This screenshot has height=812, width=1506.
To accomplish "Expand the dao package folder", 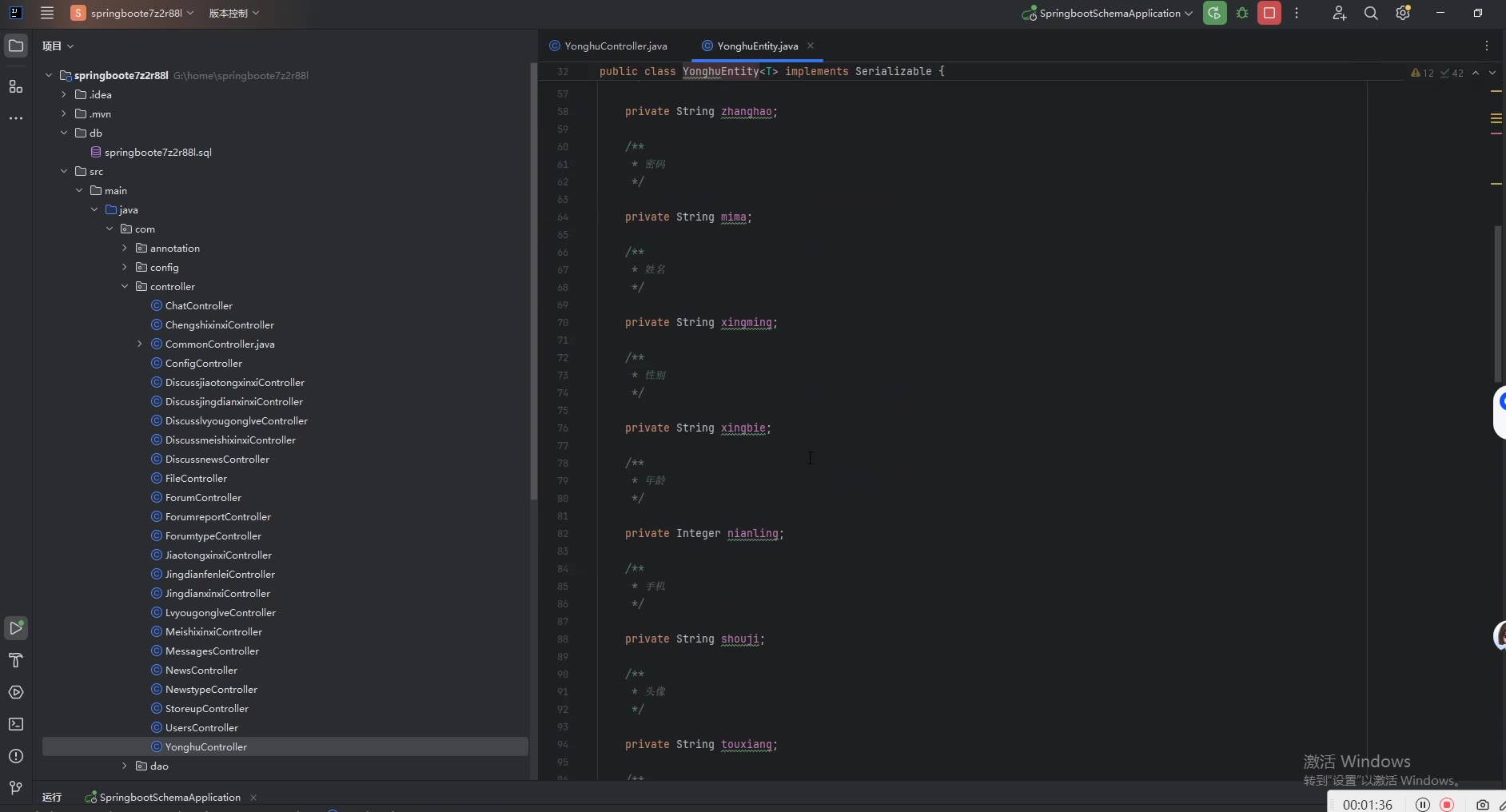I will tap(125, 766).
